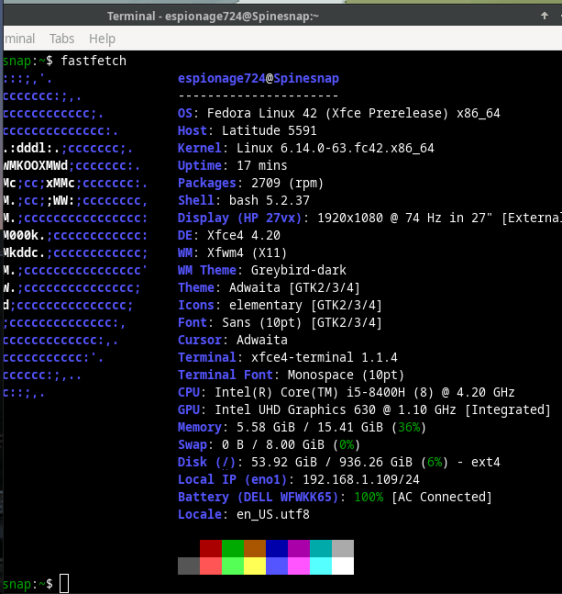
Task: Click the Memory value '5.58 GiB / 15.41 GiB'
Action: (309, 427)
